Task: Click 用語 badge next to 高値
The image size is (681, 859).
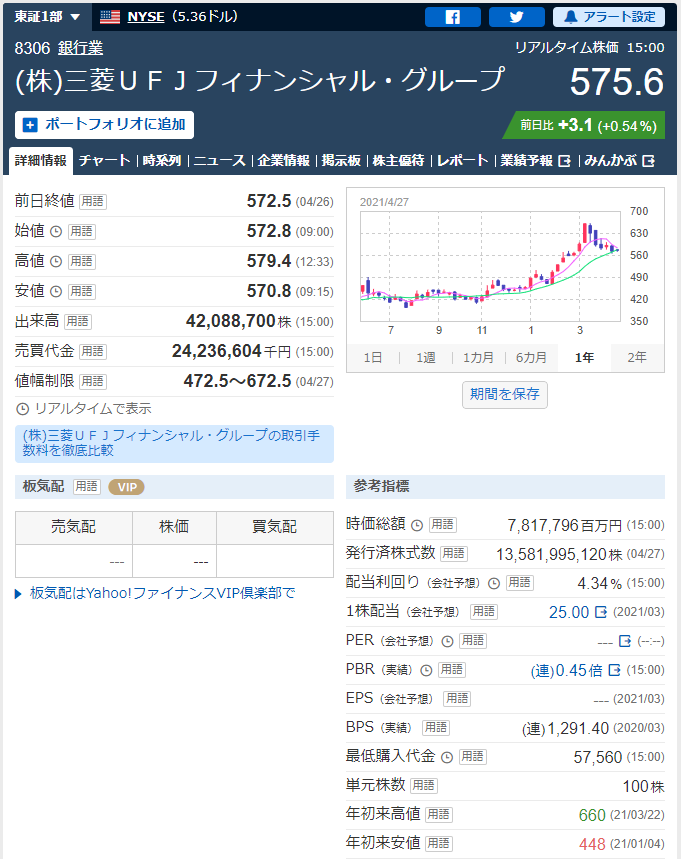Action: click(x=82, y=261)
